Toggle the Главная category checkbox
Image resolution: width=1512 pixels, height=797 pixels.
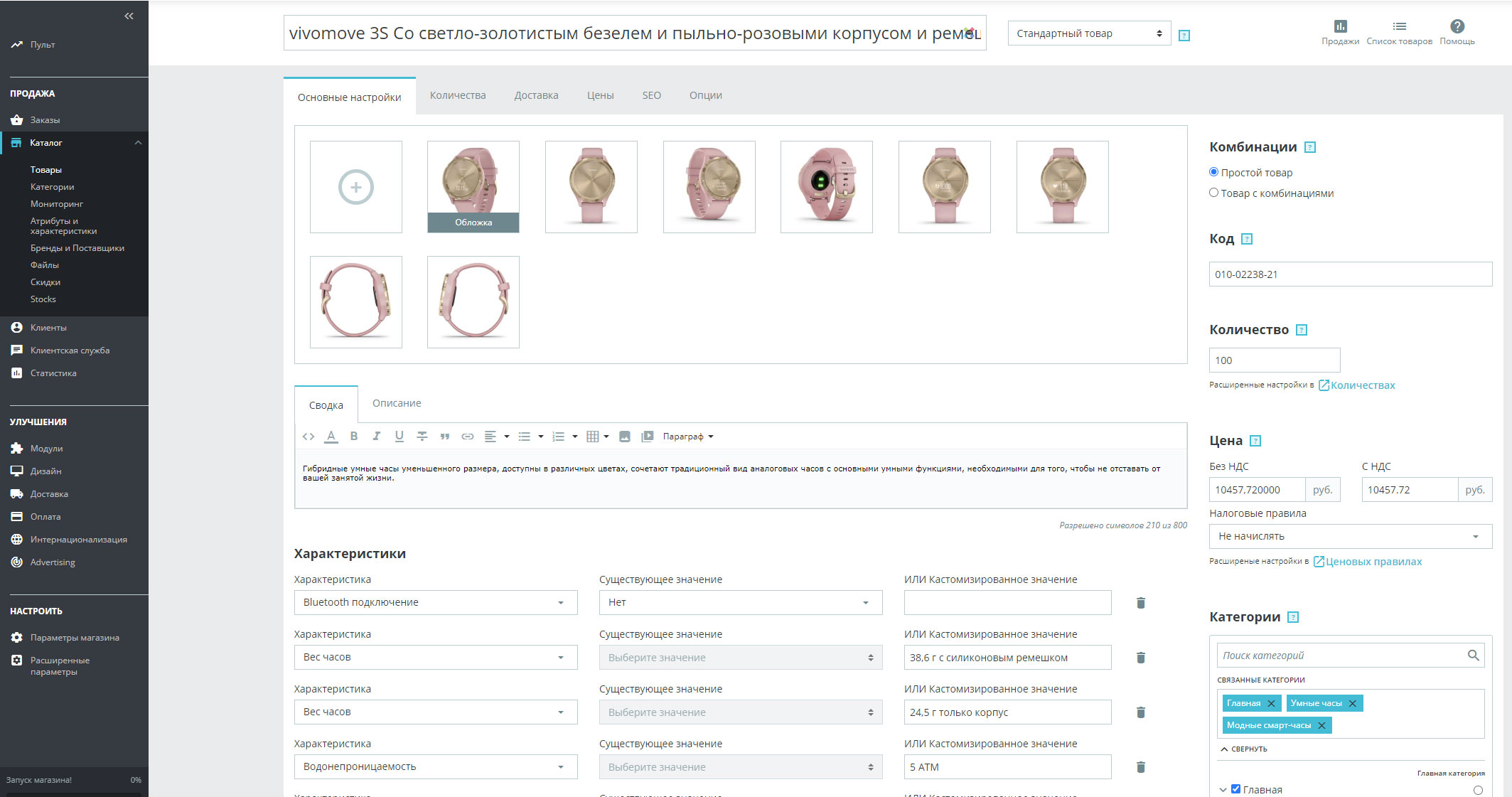[x=1236, y=789]
